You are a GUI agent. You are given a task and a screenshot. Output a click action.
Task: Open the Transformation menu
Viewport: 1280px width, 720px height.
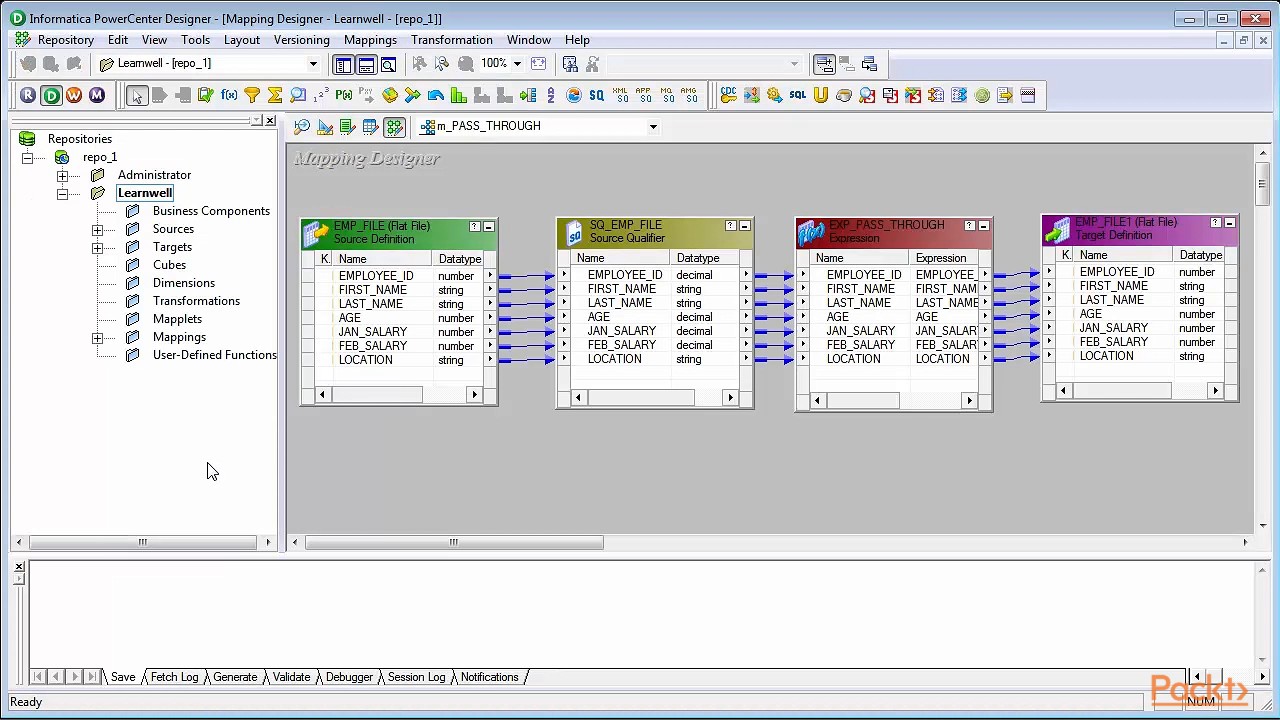pyautogui.click(x=452, y=40)
